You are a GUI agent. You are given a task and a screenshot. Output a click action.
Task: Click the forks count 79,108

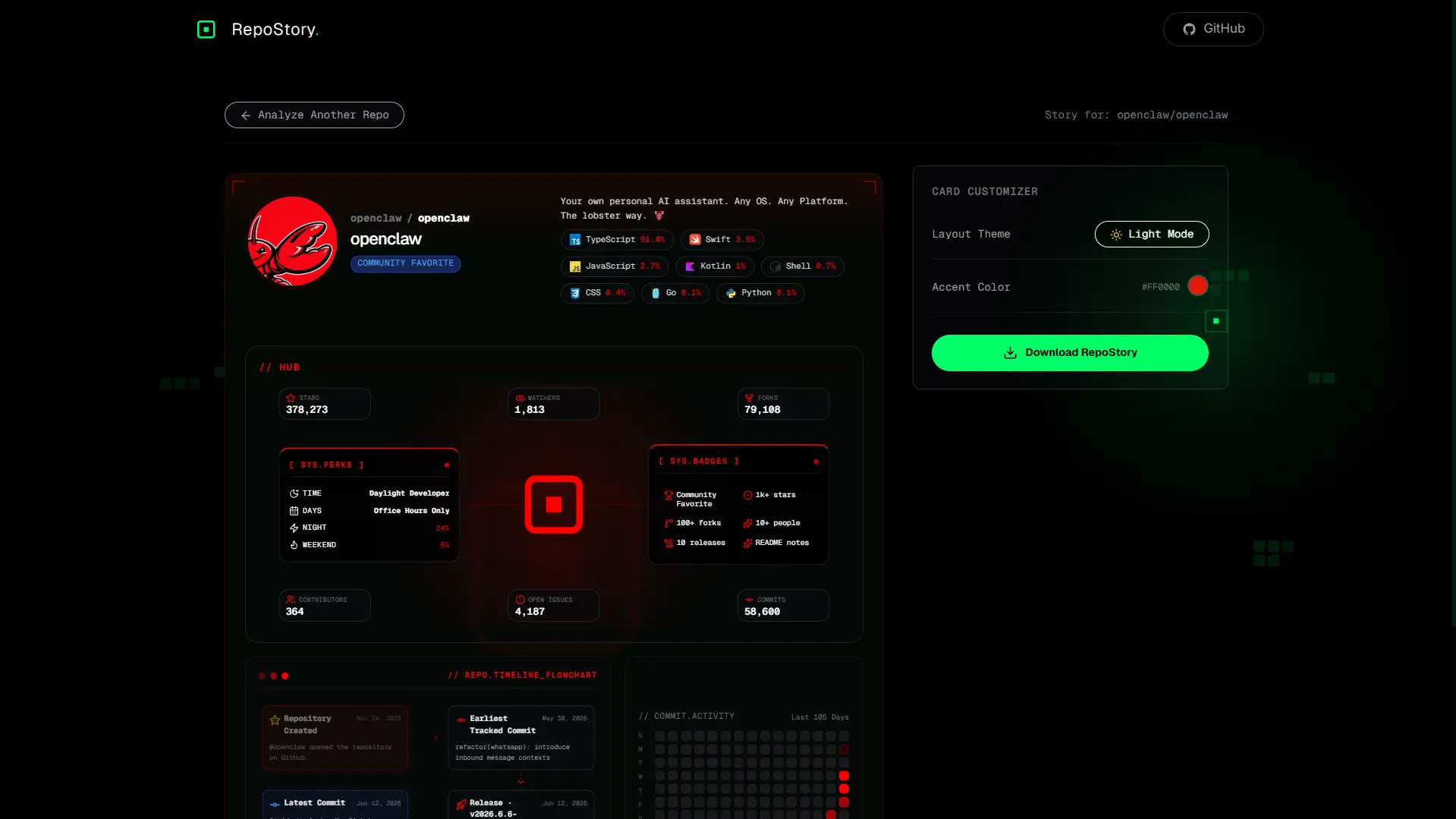[762, 410]
